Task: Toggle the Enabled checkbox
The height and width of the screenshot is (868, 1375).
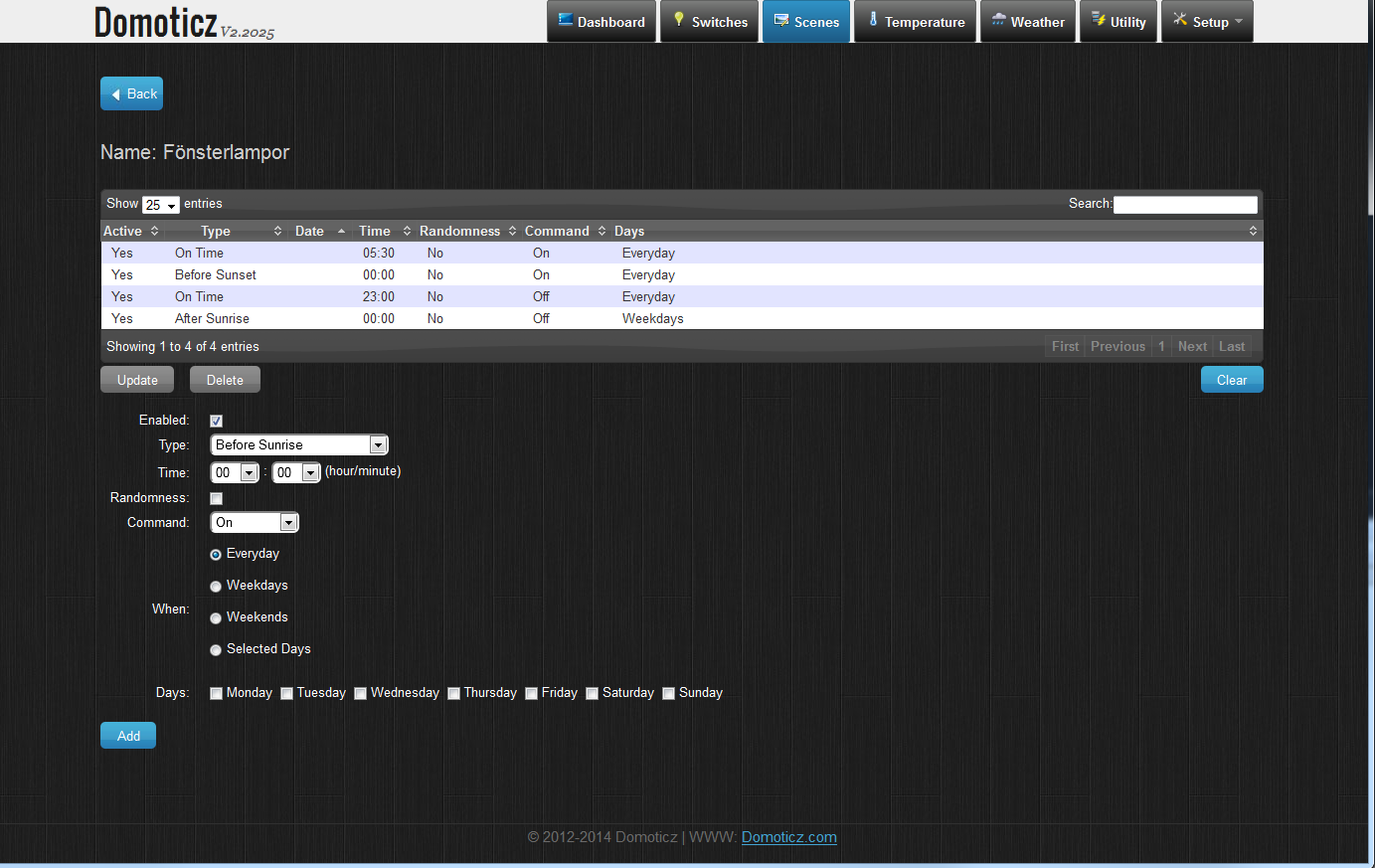Action: (216, 421)
